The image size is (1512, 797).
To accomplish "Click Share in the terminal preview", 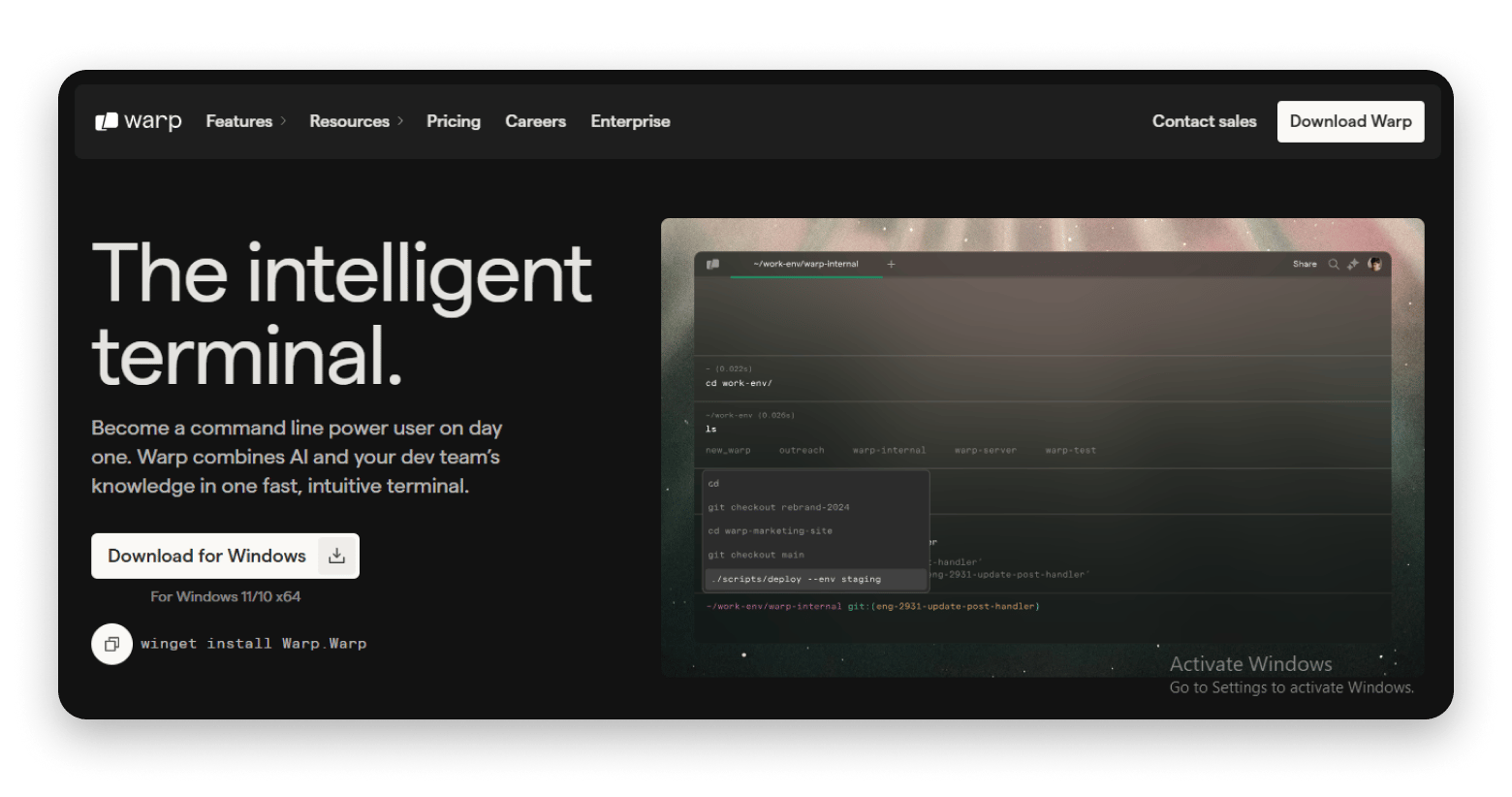I will pyautogui.click(x=1305, y=264).
